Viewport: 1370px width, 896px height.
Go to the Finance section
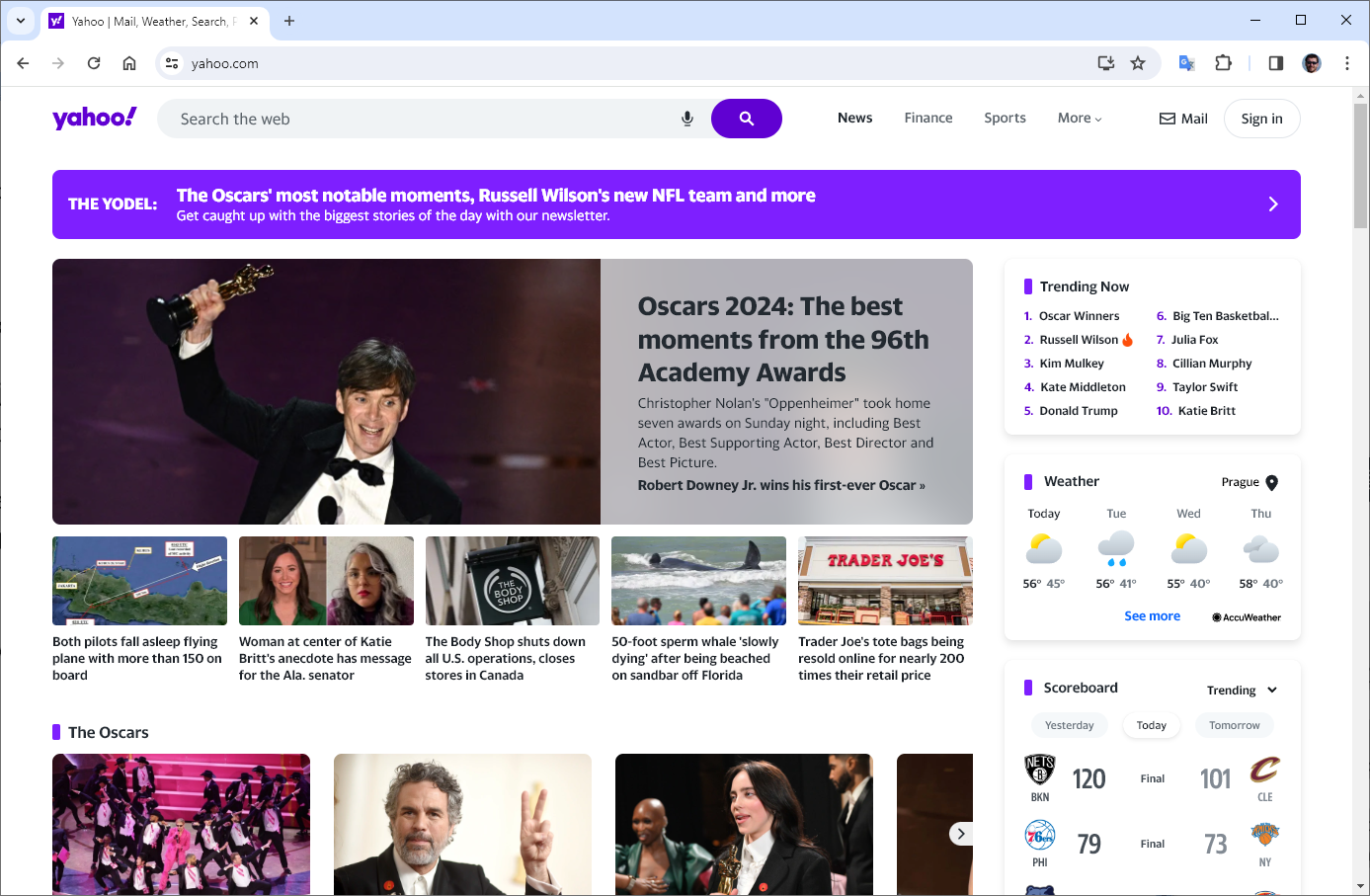coord(928,118)
